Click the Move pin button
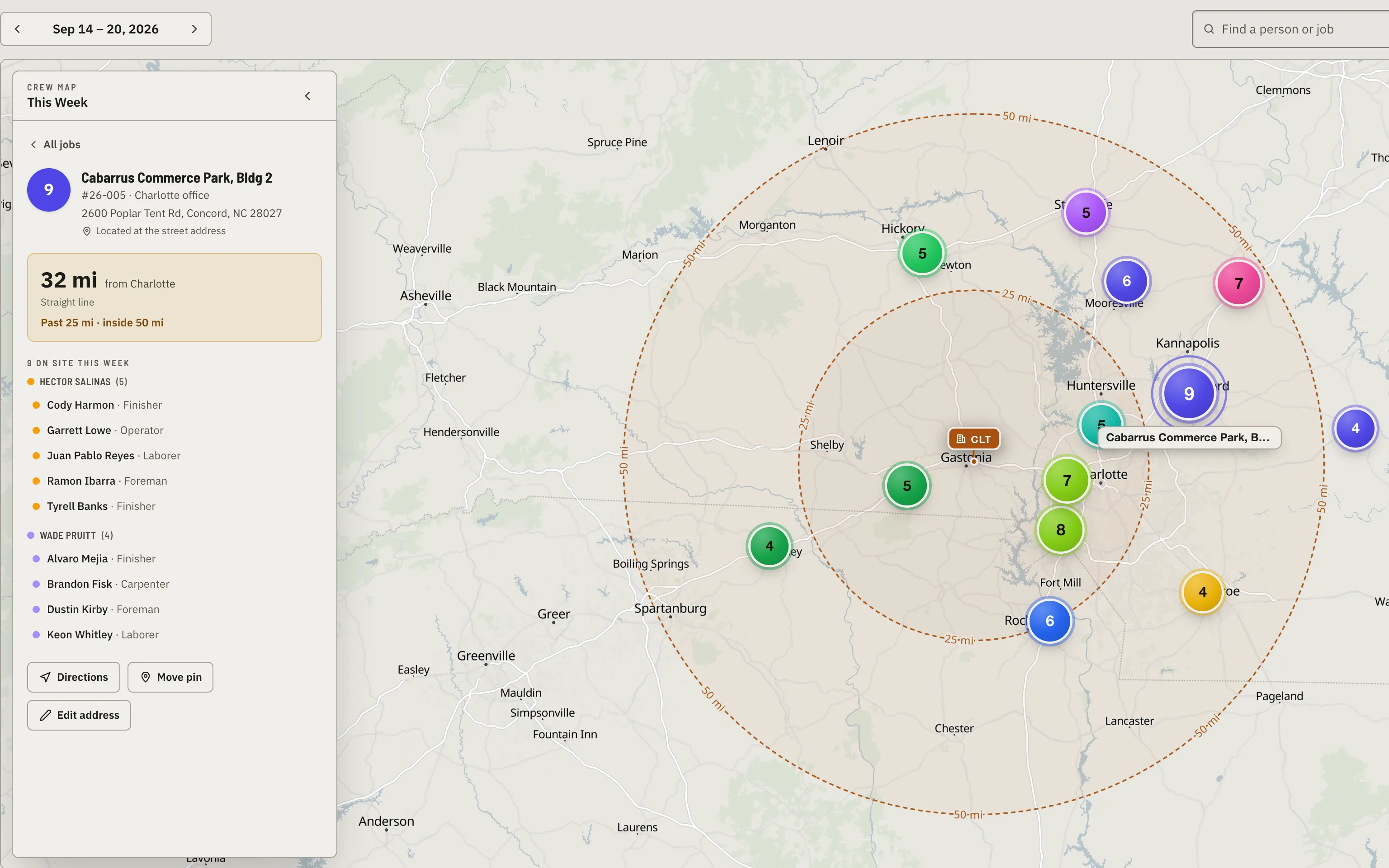 (170, 677)
